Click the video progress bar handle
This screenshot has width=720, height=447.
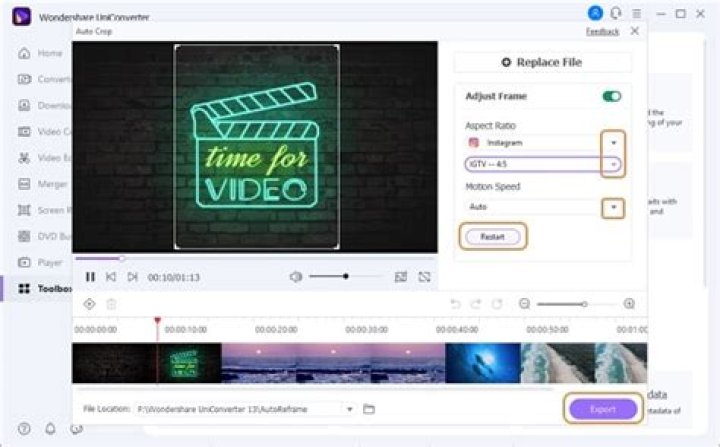(122, 259)
